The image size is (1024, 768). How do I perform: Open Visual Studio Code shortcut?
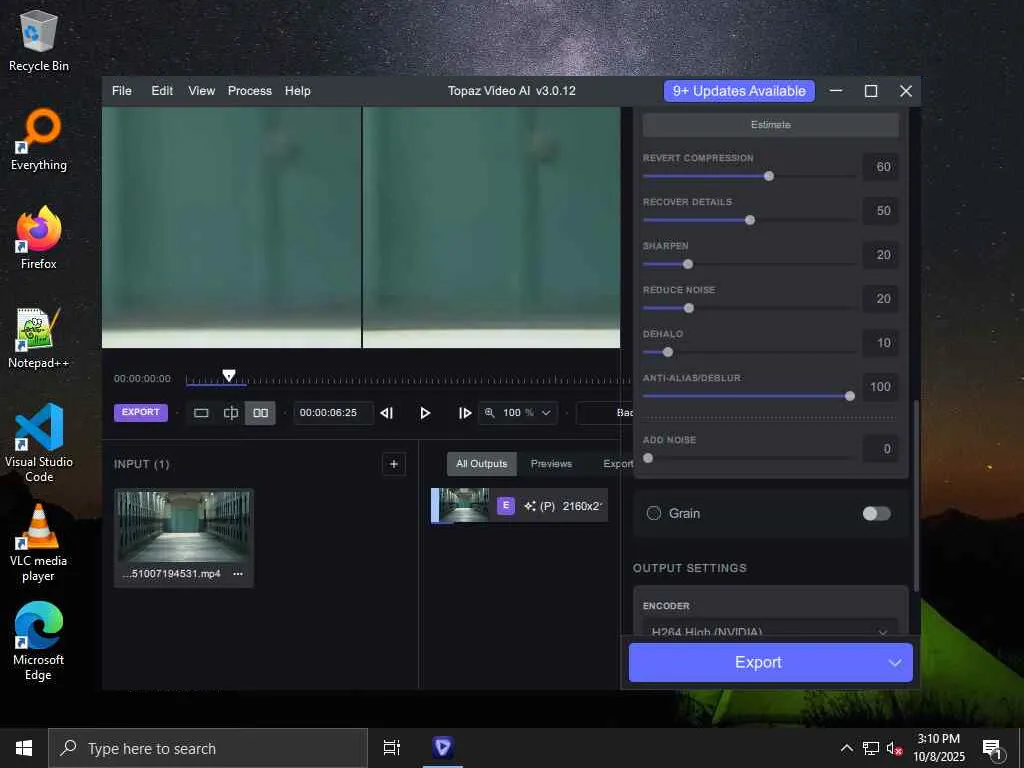click(x=39, y=443)
